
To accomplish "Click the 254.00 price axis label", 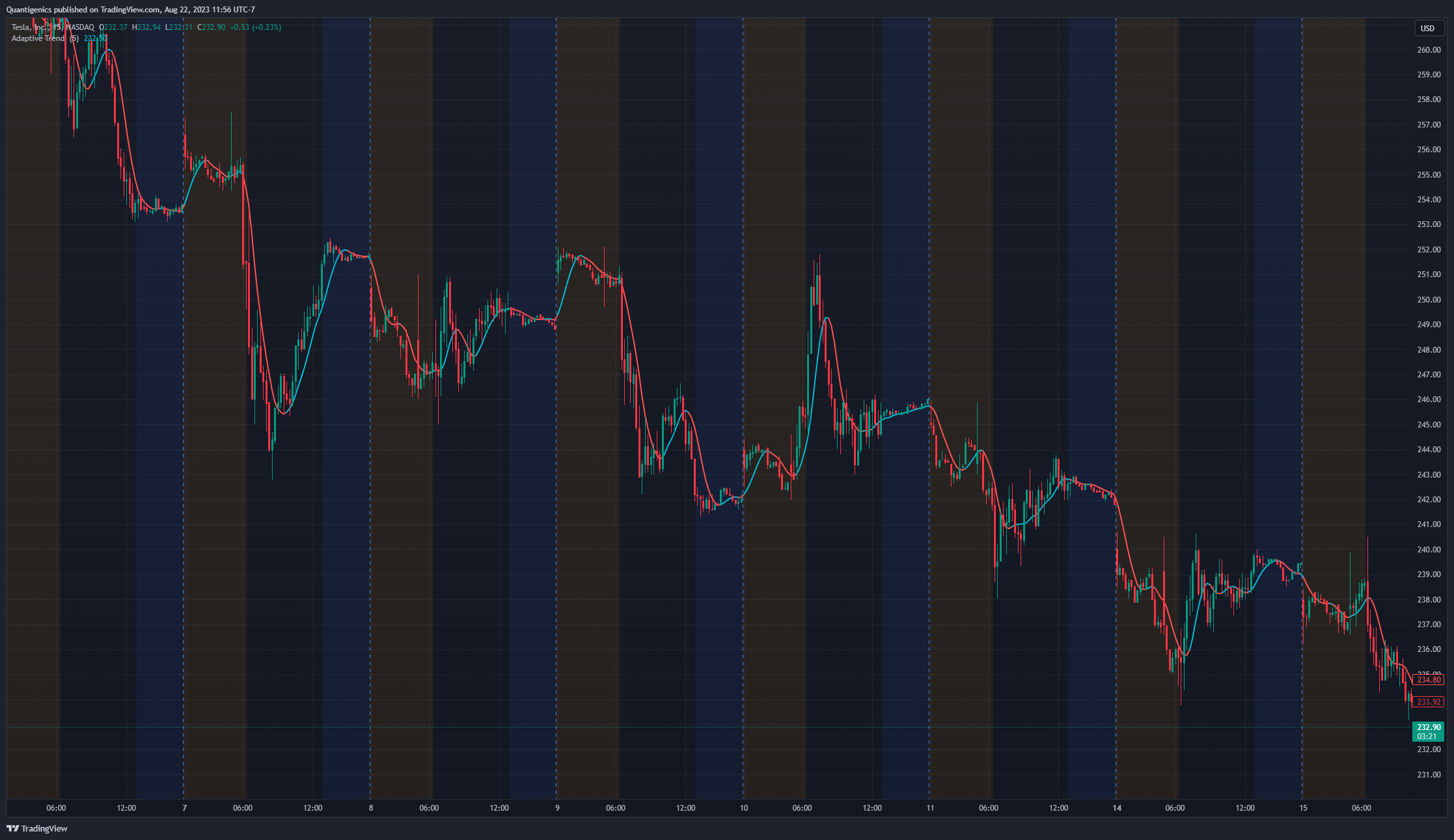I will (x=1429, y=200).
